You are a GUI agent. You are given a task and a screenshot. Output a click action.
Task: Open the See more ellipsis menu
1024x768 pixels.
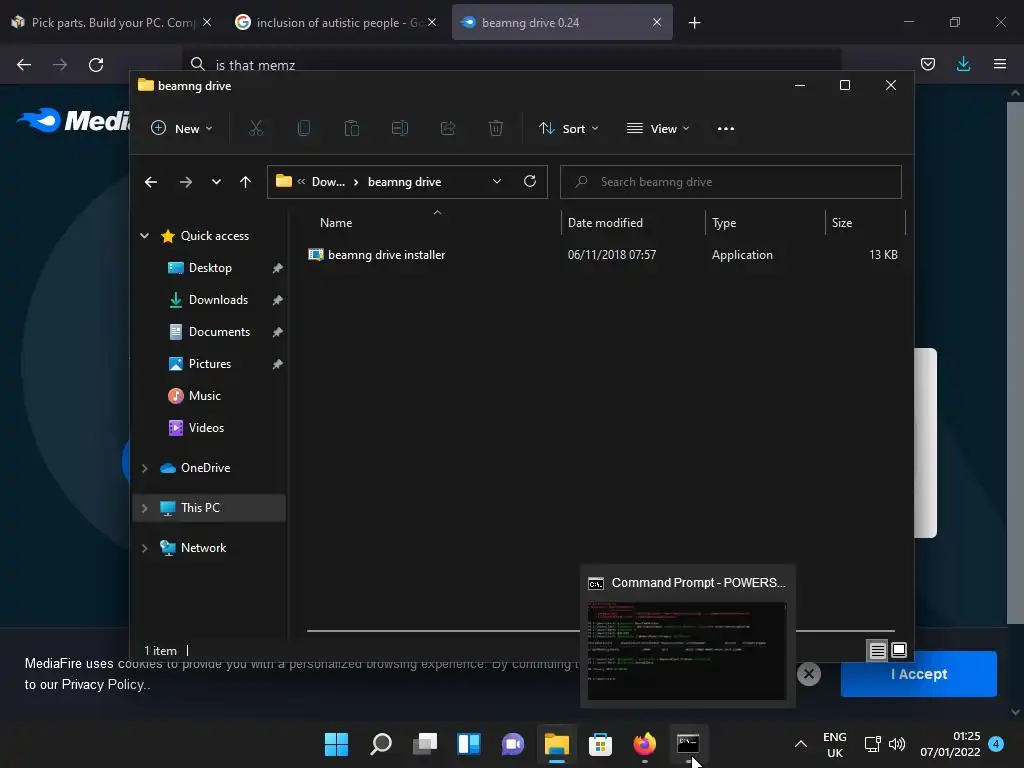[726, 129]
